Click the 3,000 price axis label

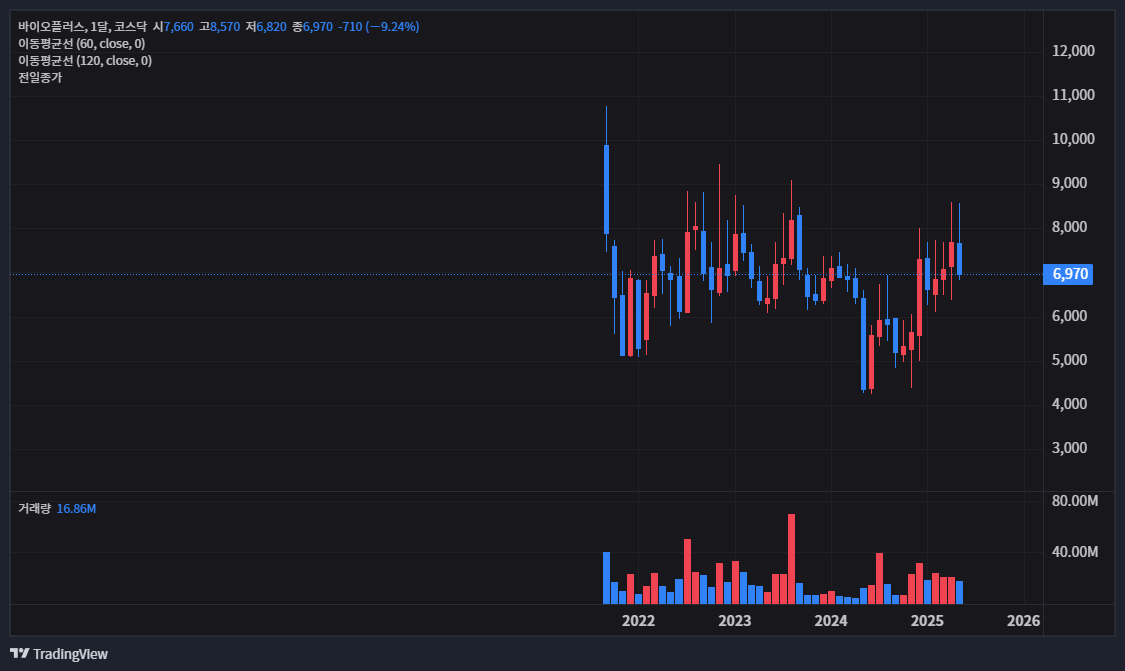coord(1069,448)
